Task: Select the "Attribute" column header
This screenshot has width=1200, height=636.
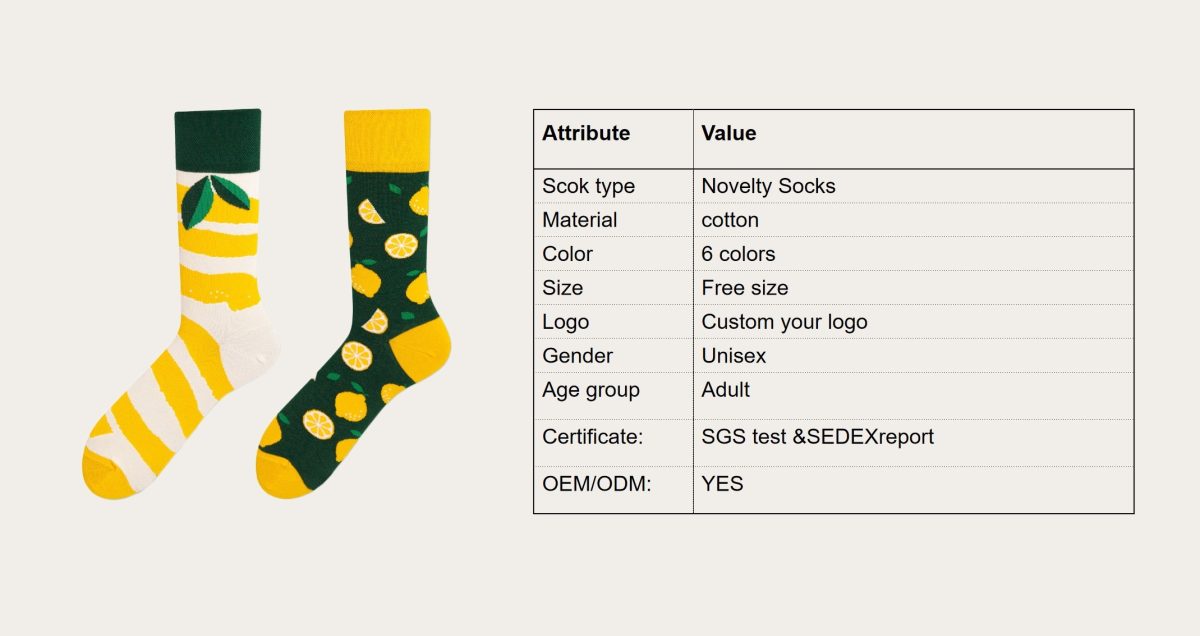Action: 586,133
